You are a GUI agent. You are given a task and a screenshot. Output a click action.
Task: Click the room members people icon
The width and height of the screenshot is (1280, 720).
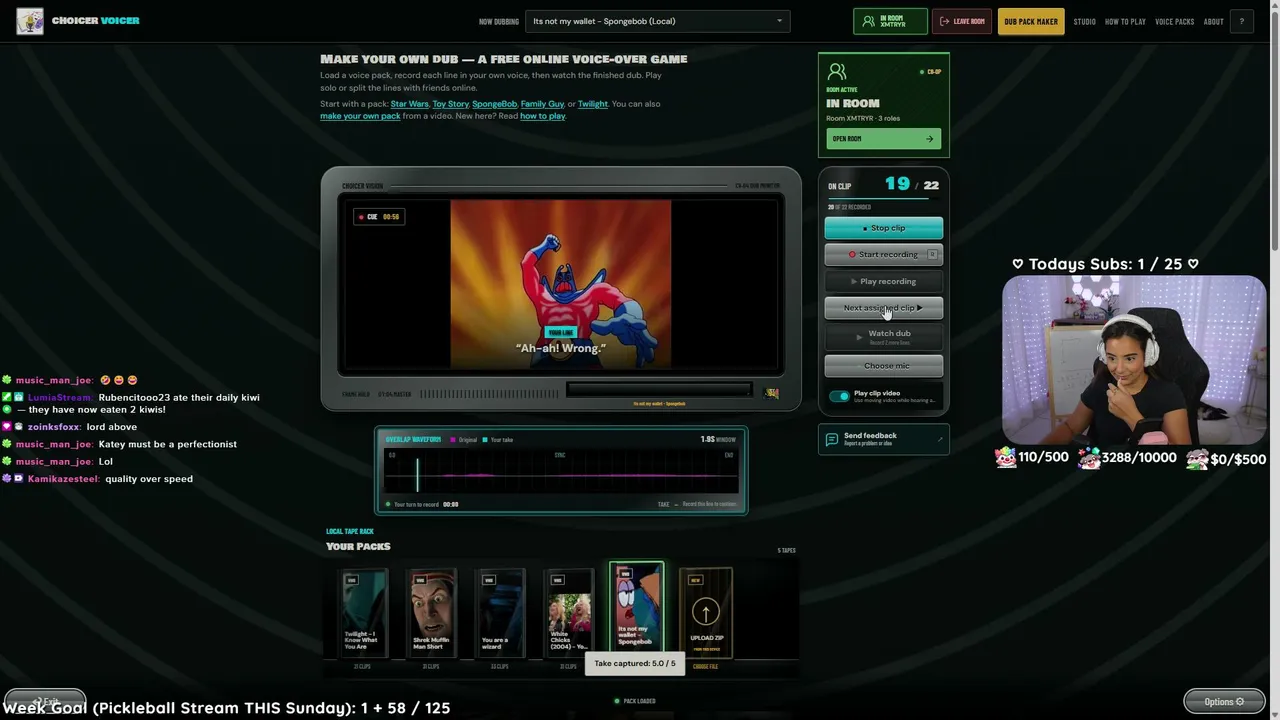pos(837,72)
